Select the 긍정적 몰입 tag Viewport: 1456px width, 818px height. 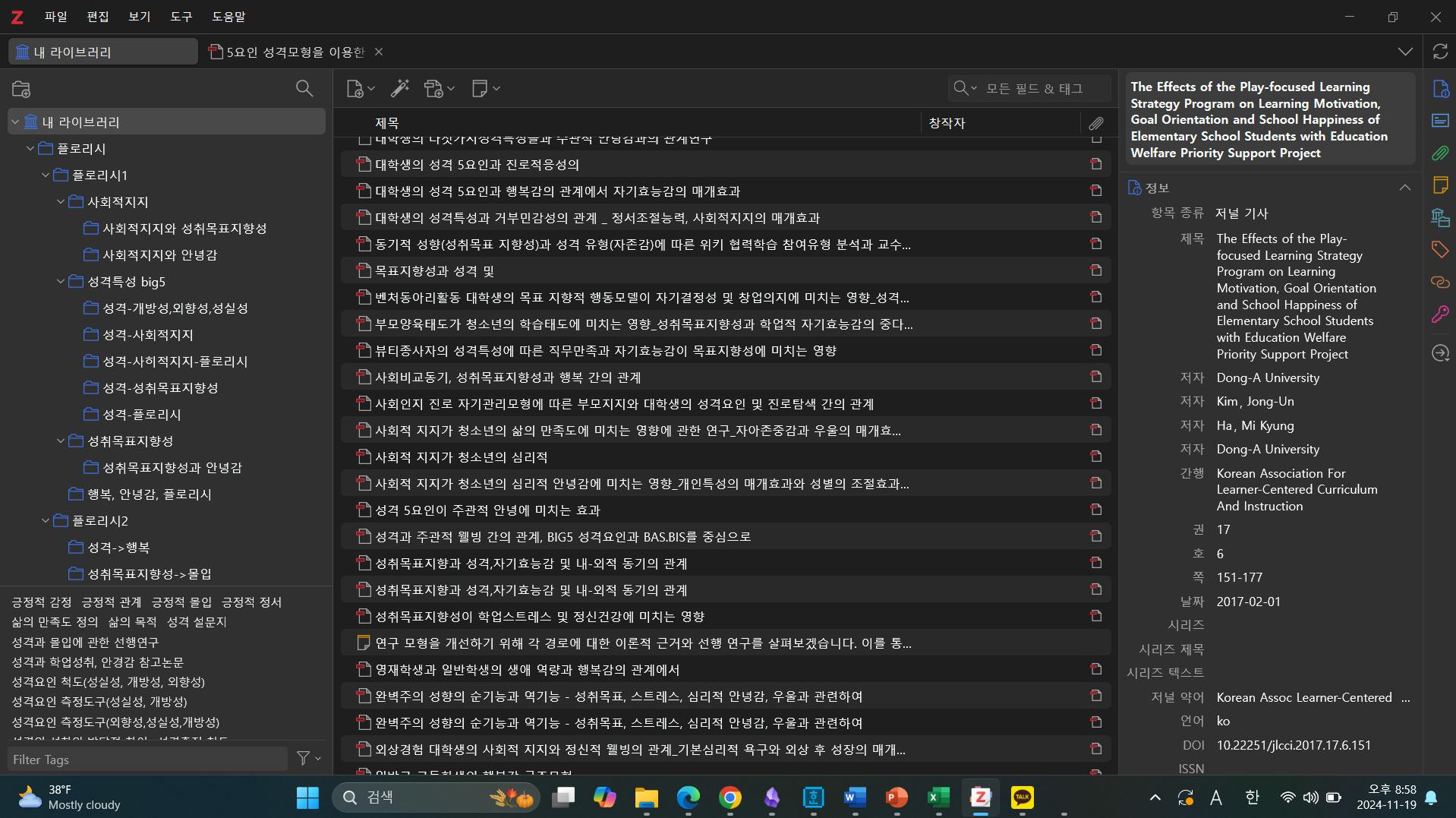(181, 602)
